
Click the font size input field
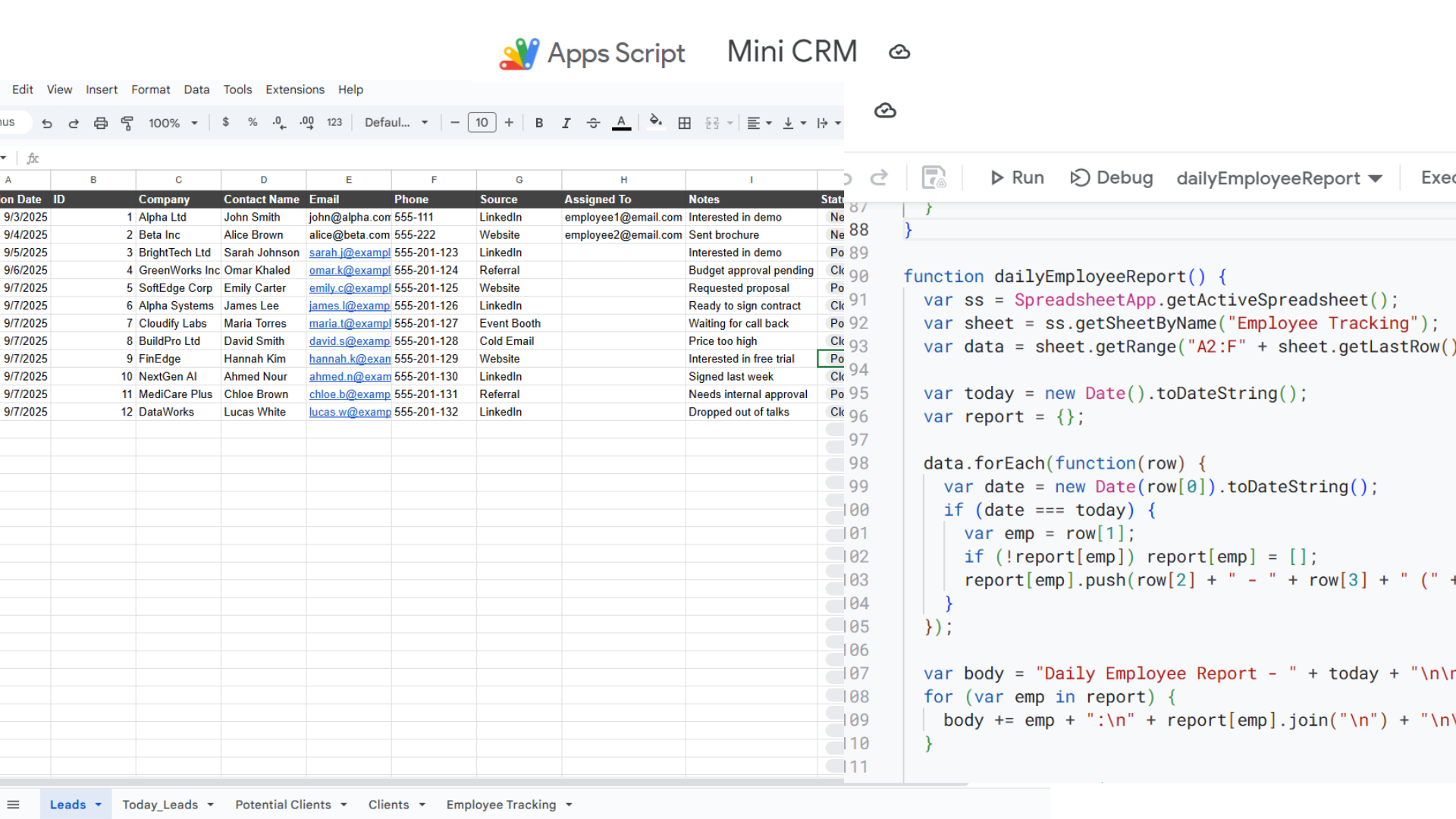pyautogui.click(x=482, y=122)
